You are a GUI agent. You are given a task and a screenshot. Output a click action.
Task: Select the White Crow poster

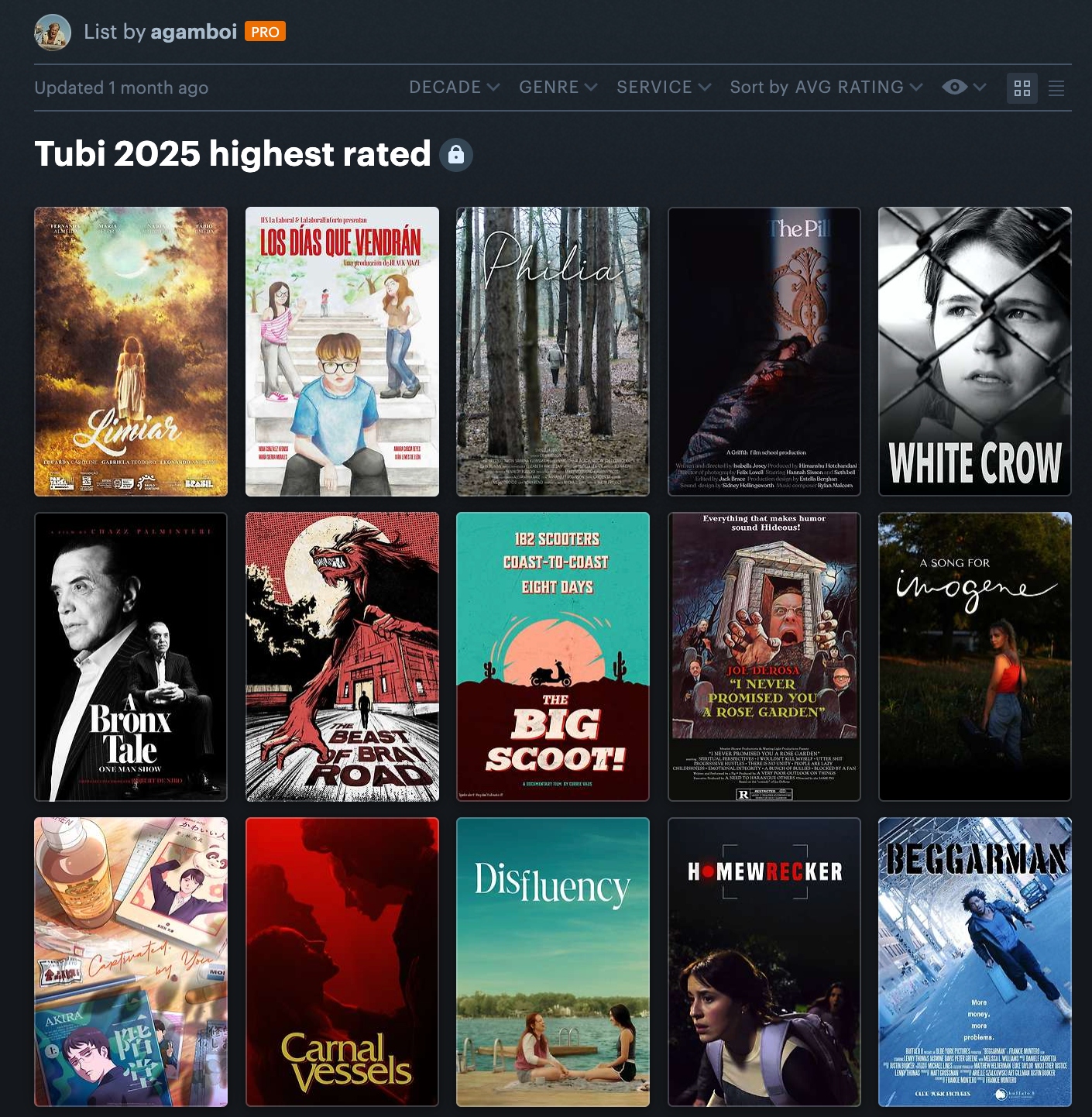[x=975, y=352]
